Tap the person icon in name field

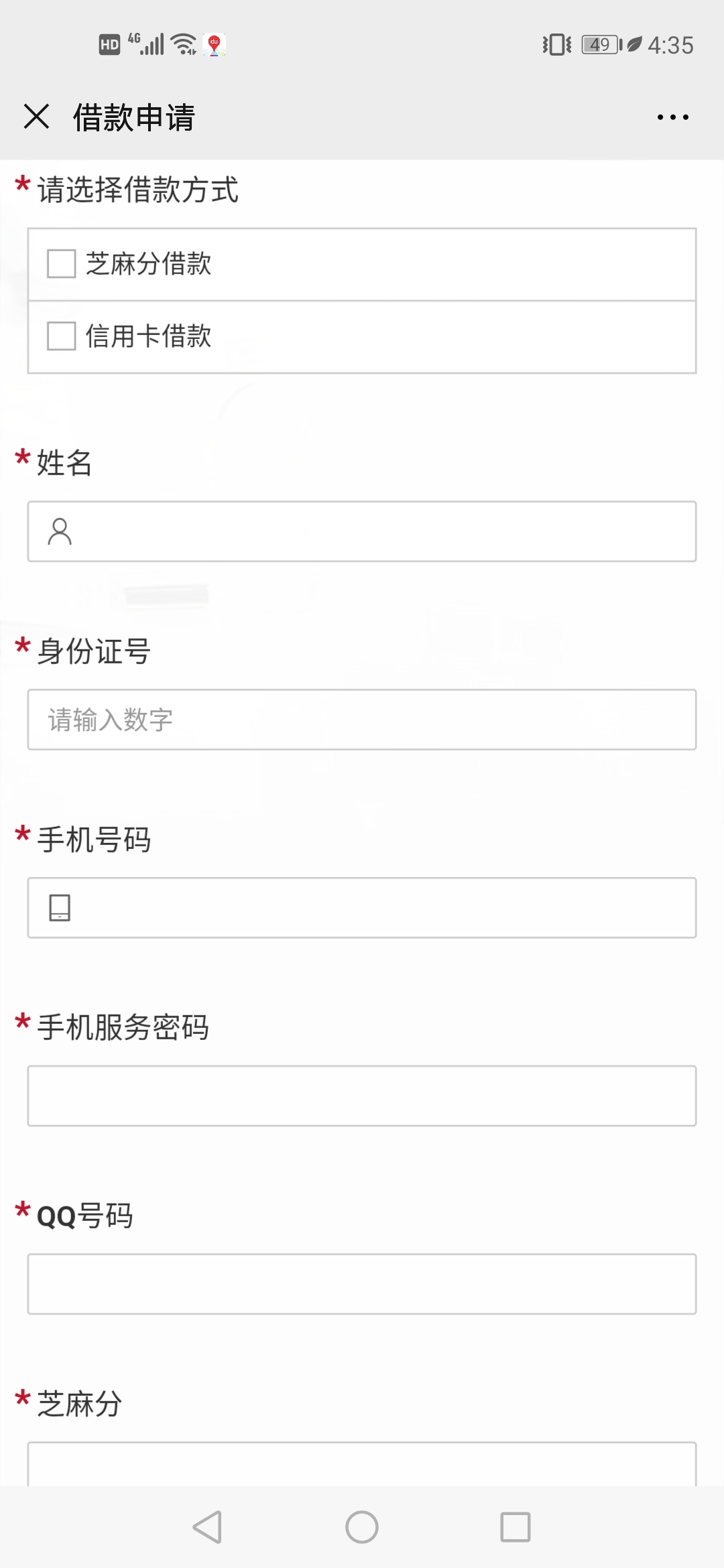(x=60, y=531)
